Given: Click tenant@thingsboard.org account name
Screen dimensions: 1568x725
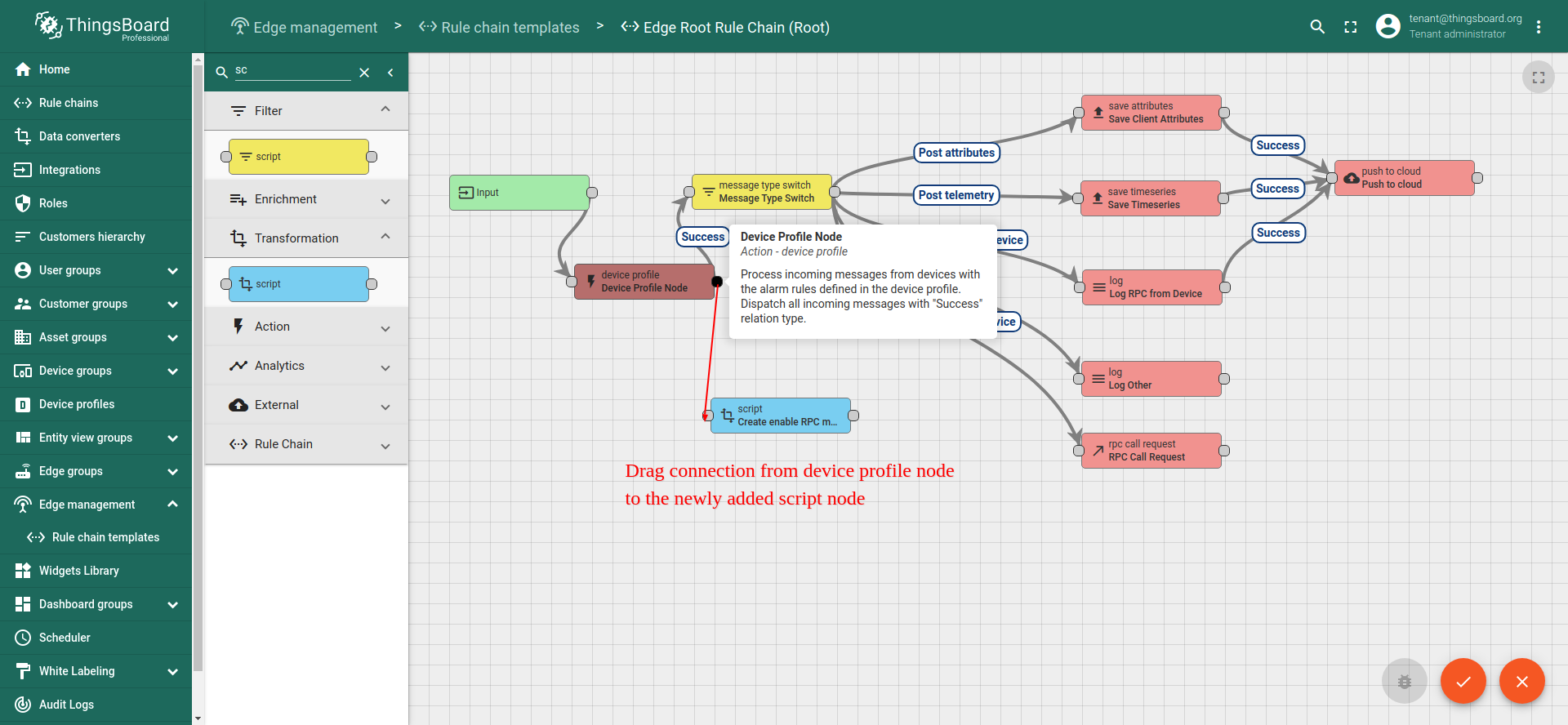Looking at the screenshot, I should pyautogui.click(x=1465, y=19).
